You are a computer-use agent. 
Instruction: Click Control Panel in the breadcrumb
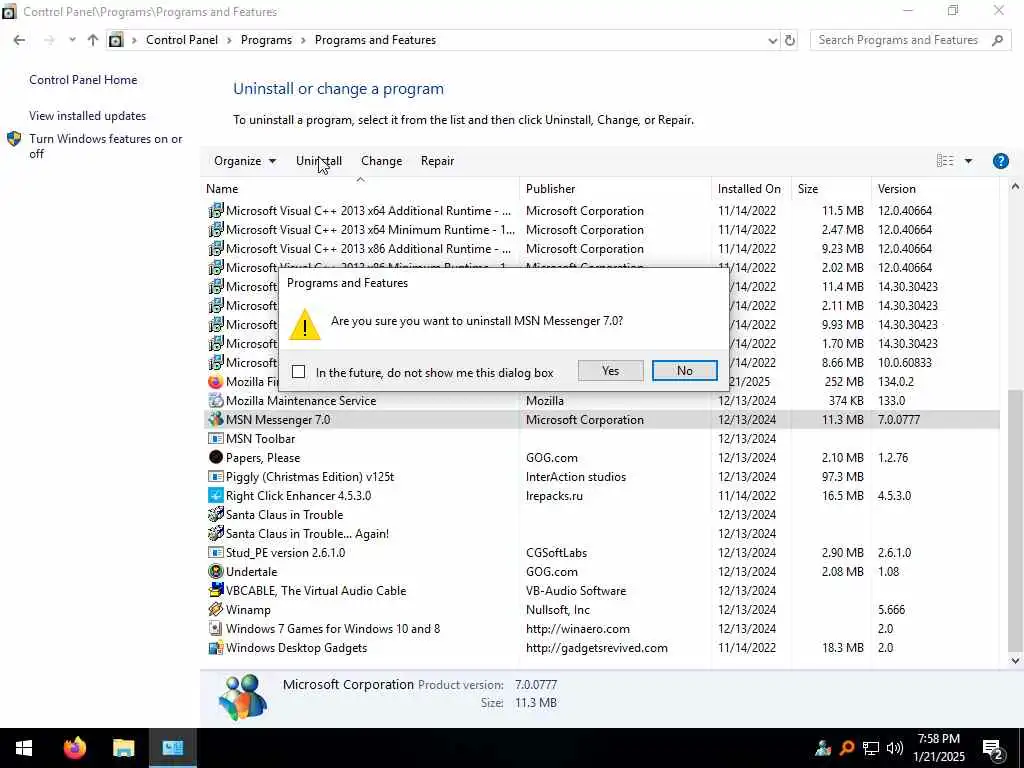tap(182, 40)
